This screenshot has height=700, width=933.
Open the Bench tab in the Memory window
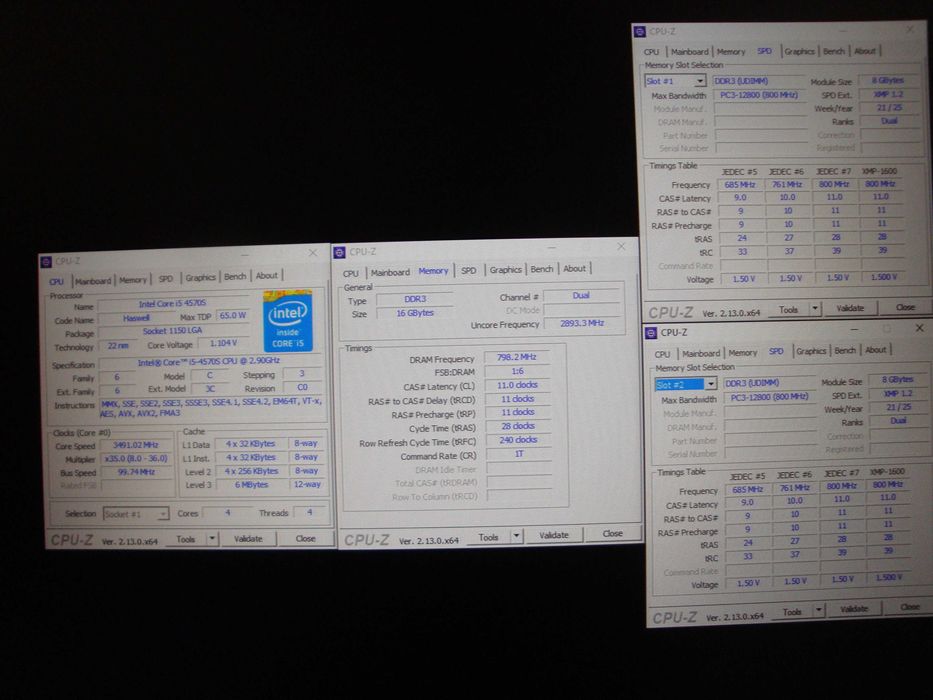tap(542, 269)
